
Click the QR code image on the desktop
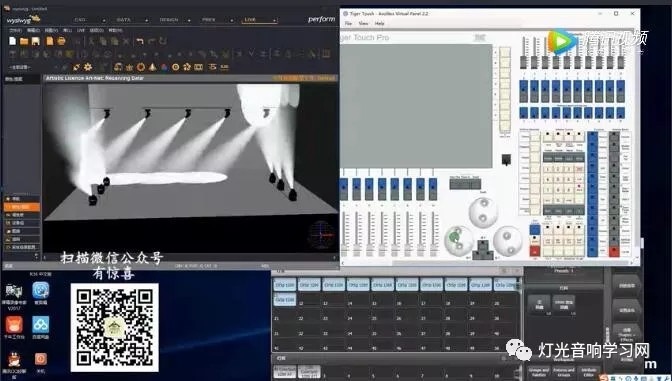(x=114, y=327)
